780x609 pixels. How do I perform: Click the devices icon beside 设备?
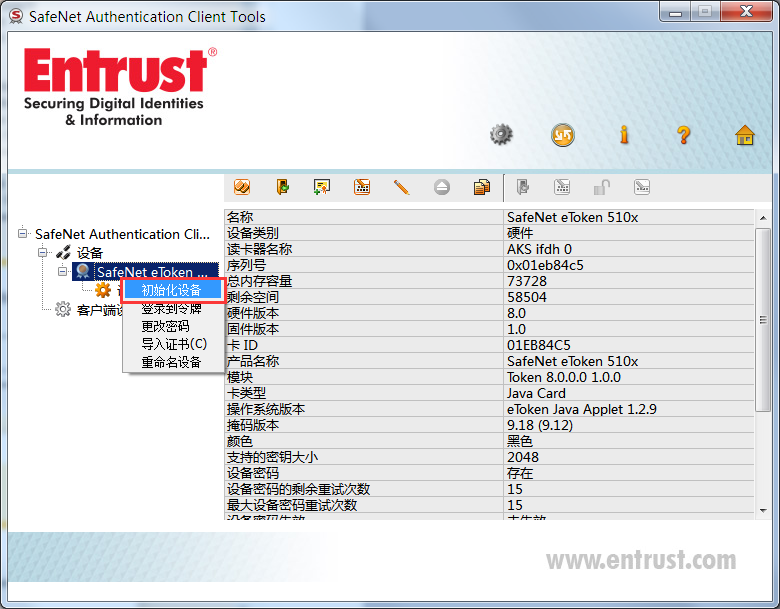[x=64, y=252]
